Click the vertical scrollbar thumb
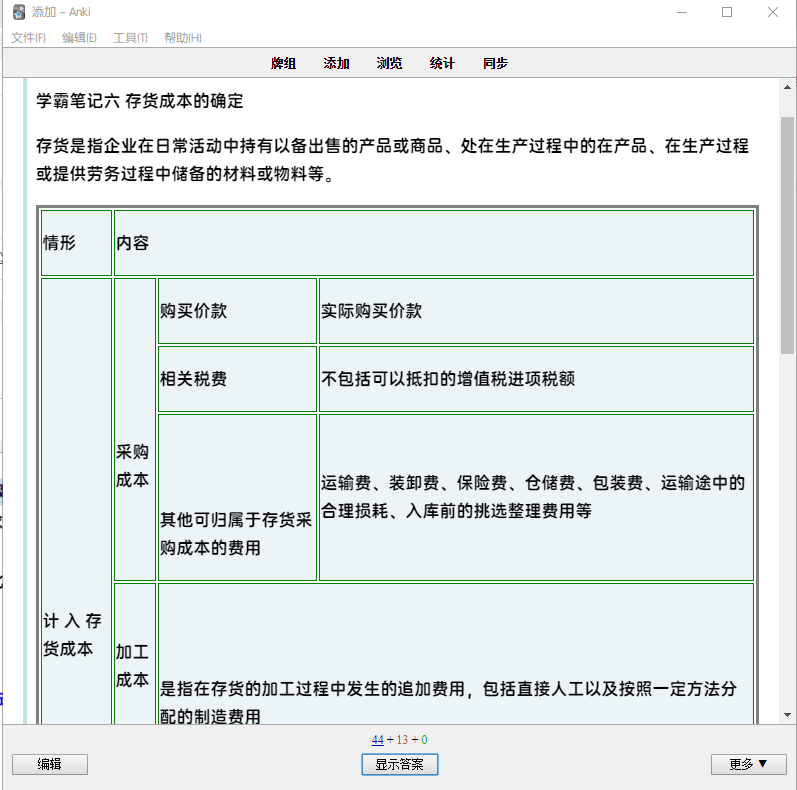Image resolution: width=797 pixels, height=790 pixels. 787,235
